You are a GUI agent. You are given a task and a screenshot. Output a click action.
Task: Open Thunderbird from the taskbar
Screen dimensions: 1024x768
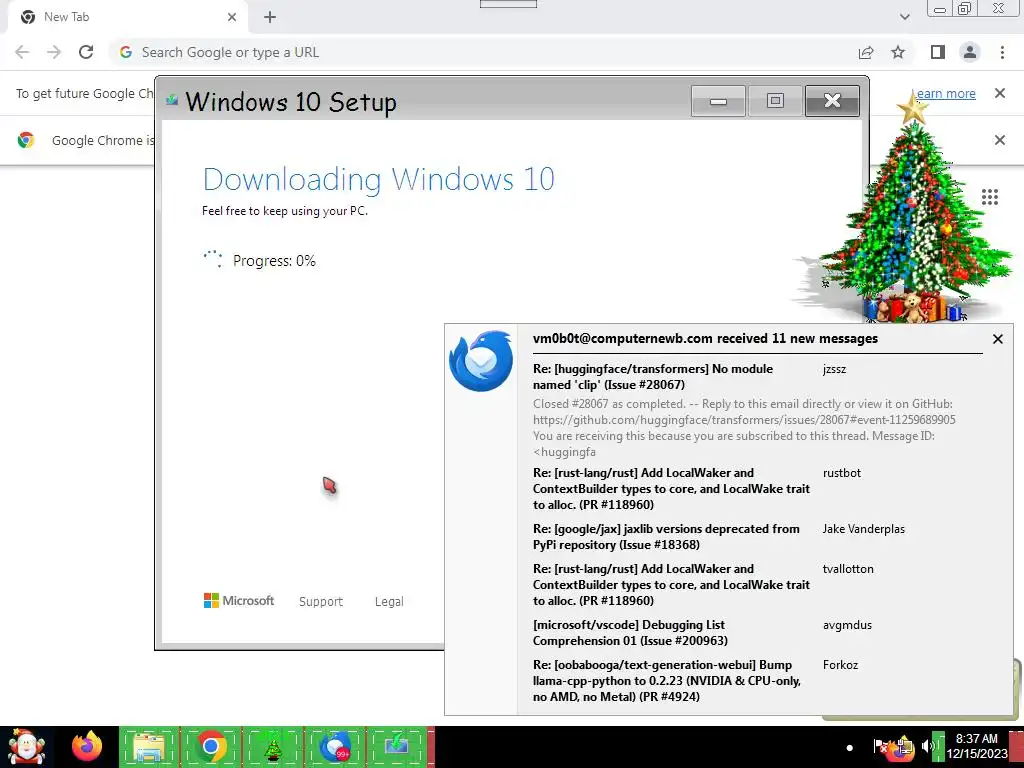pyautogui.click(x=334, y=747)
